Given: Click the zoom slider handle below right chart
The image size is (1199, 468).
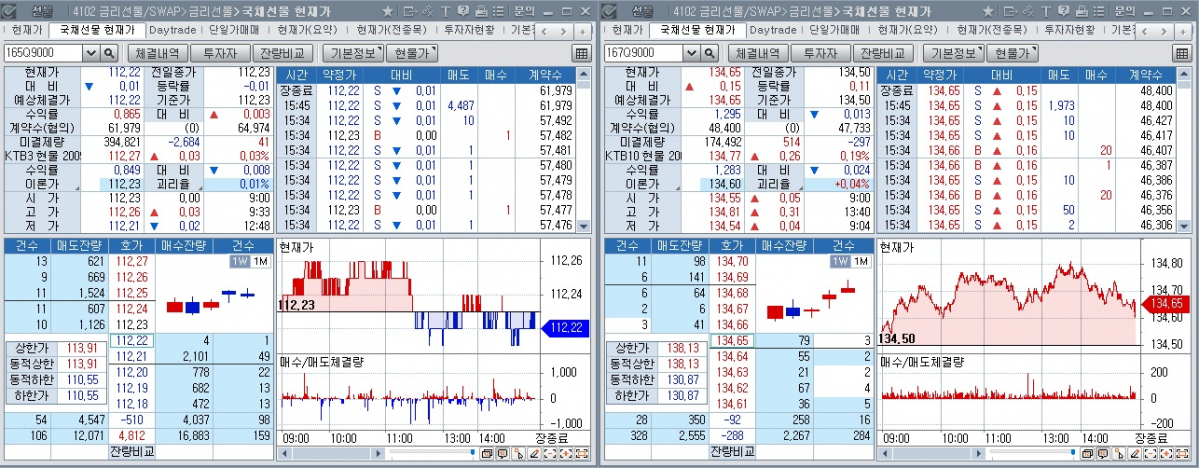Looking at the screenshot, I should 1073,453.
